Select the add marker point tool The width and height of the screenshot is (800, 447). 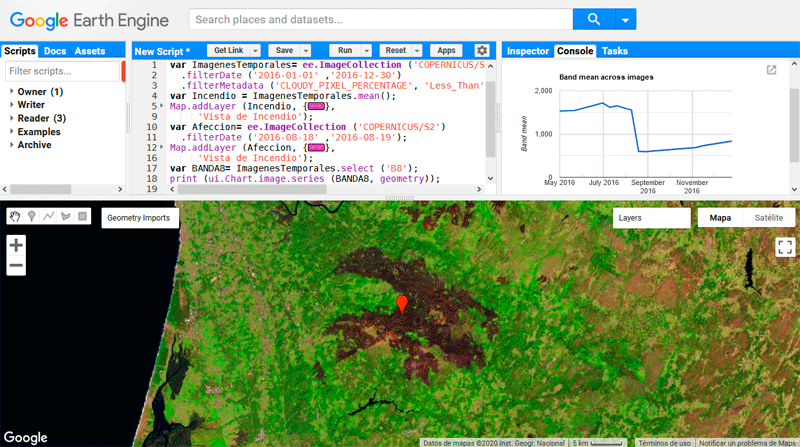click(32, 216)
